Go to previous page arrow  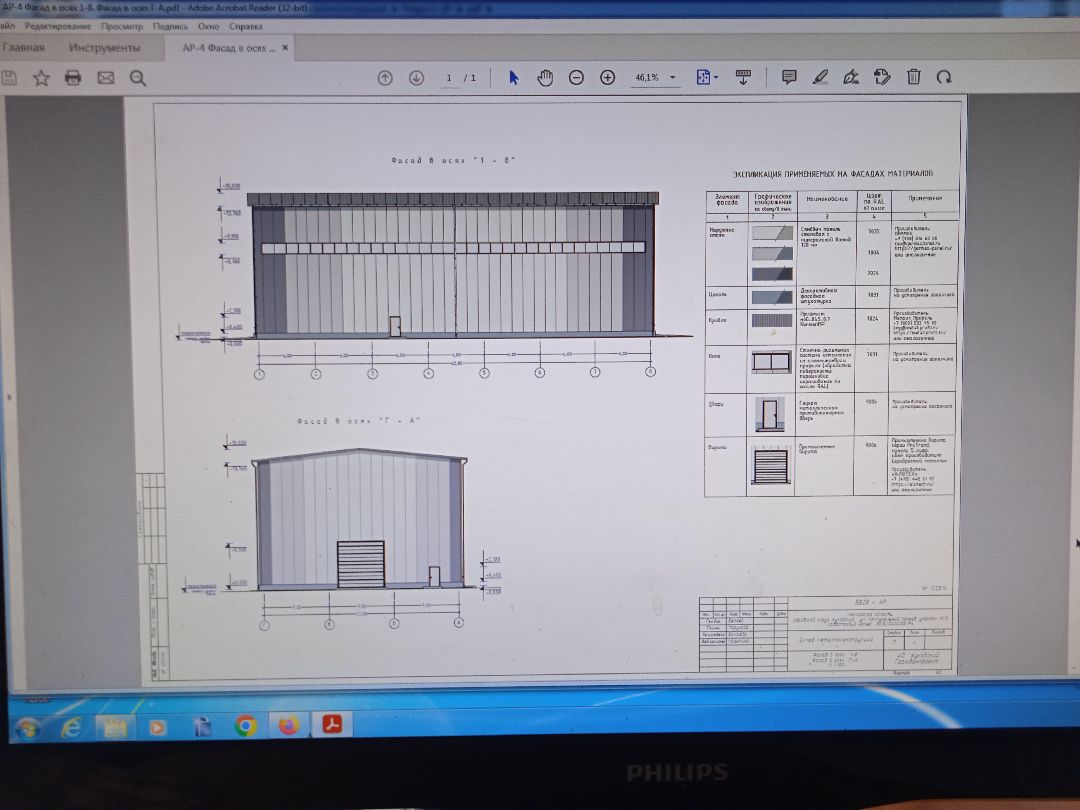385,78
